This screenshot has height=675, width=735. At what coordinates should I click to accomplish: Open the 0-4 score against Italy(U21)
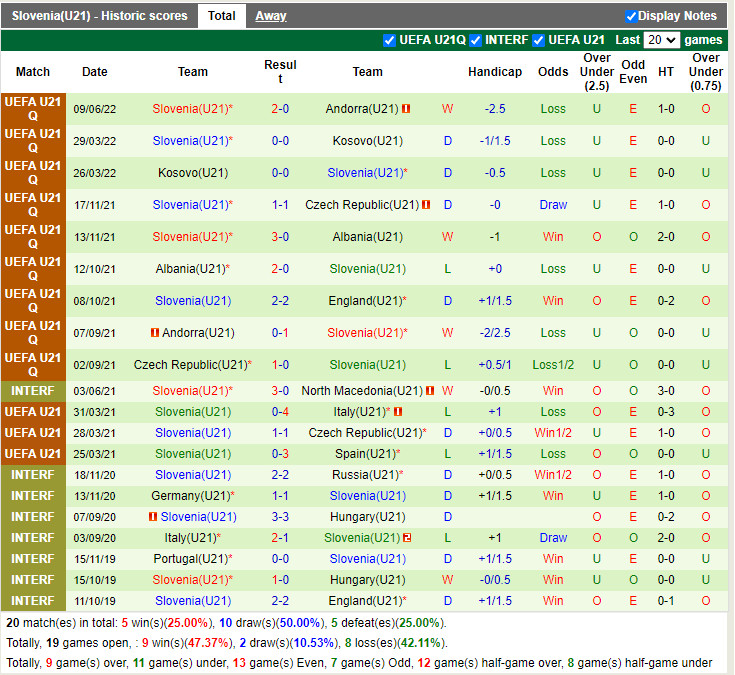tap(280, 412)
